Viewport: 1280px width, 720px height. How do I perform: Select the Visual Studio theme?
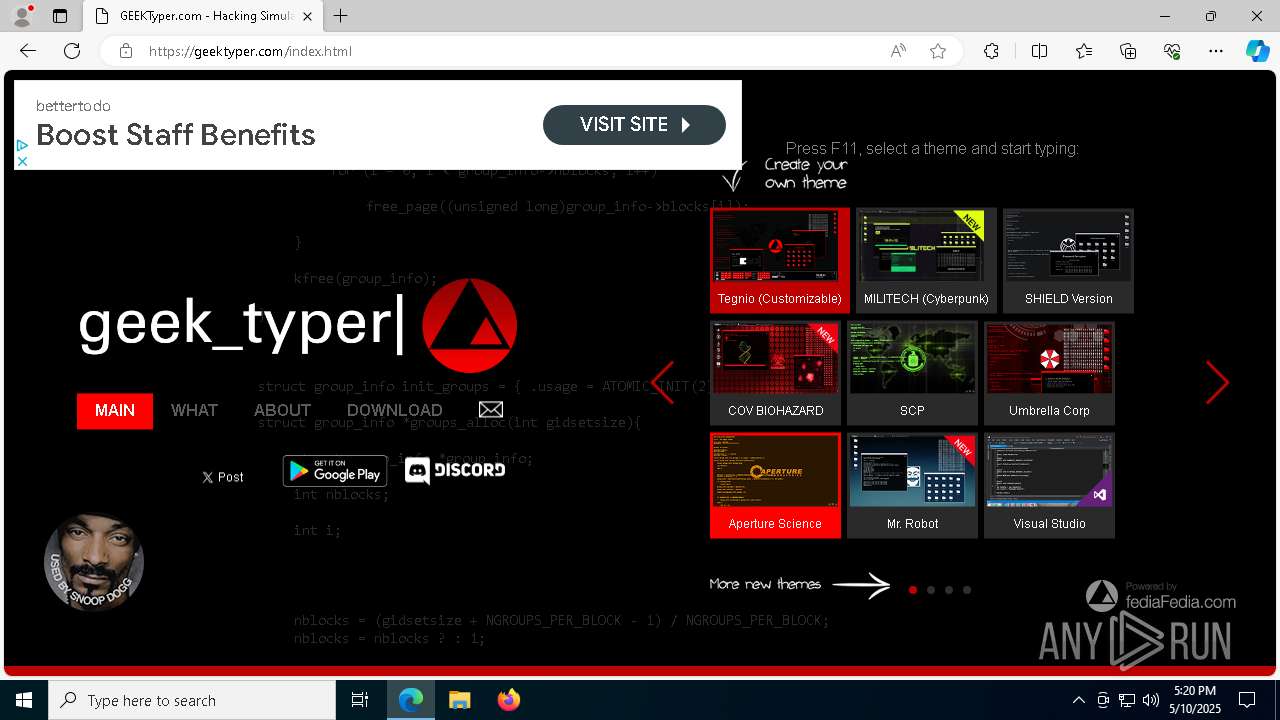(1049, 485)
